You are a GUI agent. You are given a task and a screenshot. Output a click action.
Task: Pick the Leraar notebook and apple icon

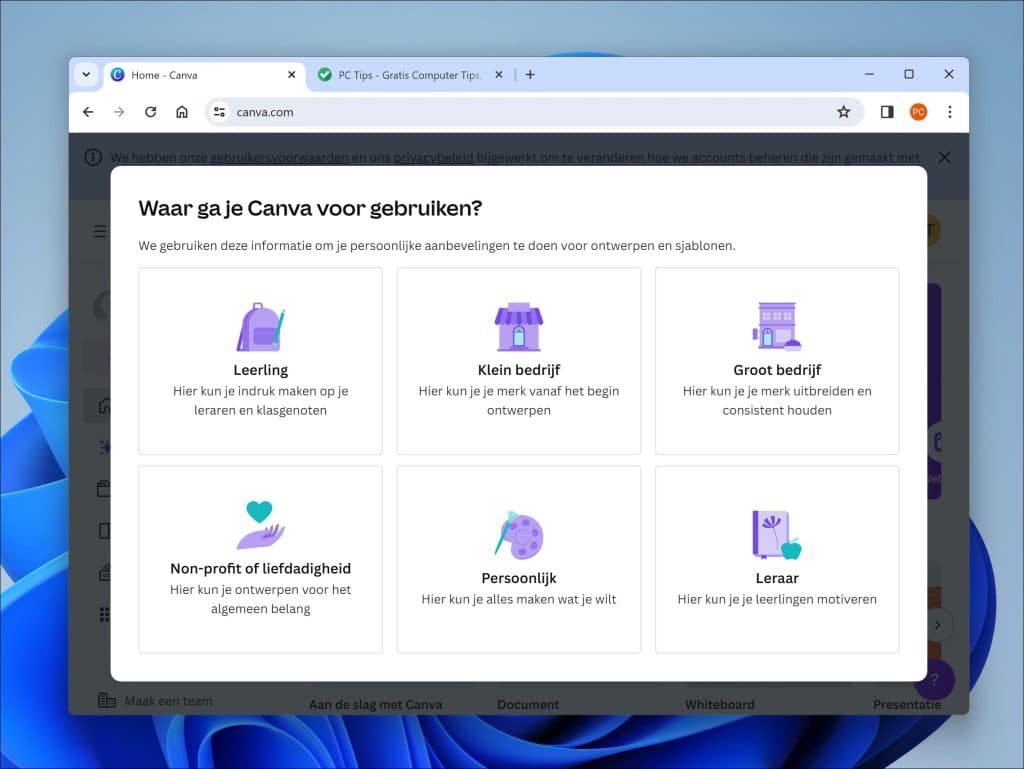[777, 535]
